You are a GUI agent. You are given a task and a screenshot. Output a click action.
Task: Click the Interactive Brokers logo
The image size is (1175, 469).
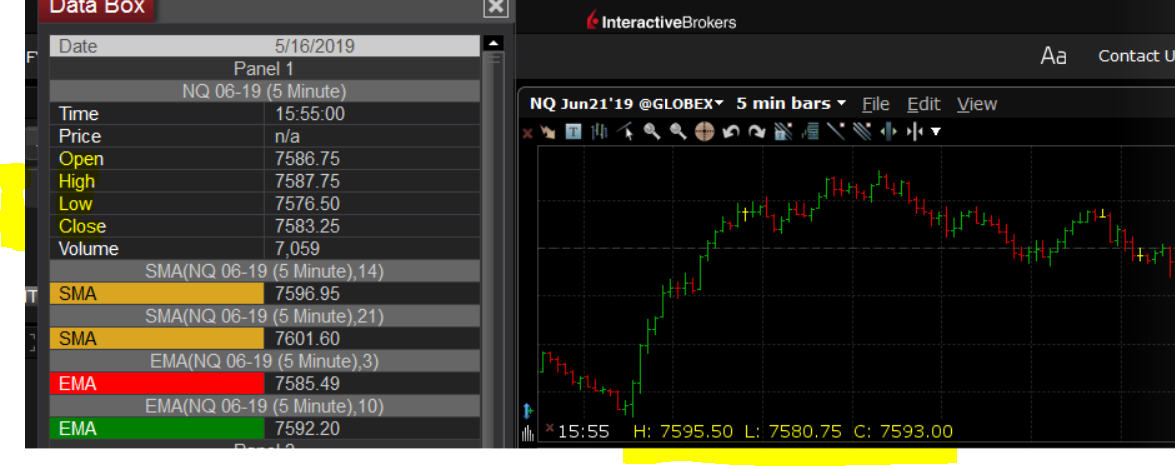click(661, 22)
